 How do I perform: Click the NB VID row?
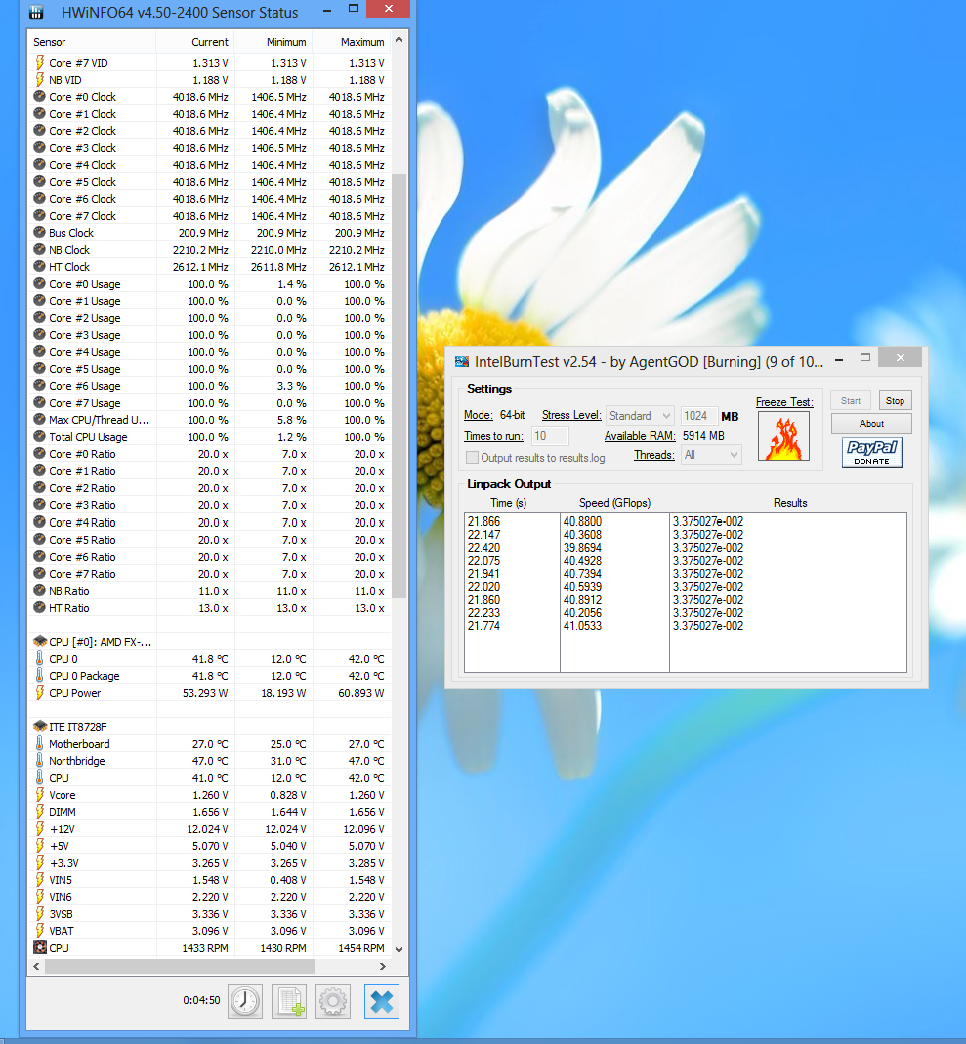tap(209, 79)
